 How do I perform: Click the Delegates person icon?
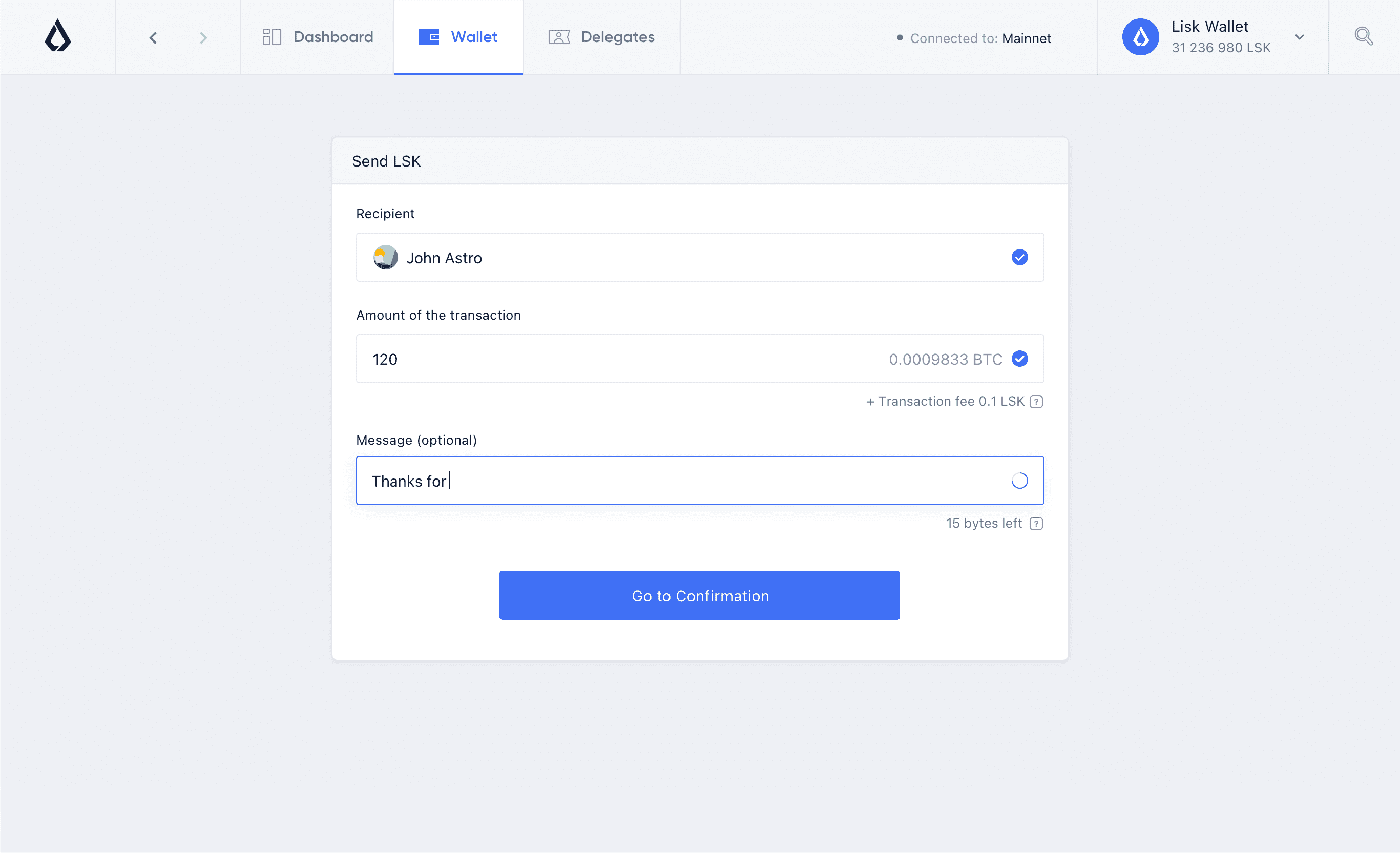(559, 36)
